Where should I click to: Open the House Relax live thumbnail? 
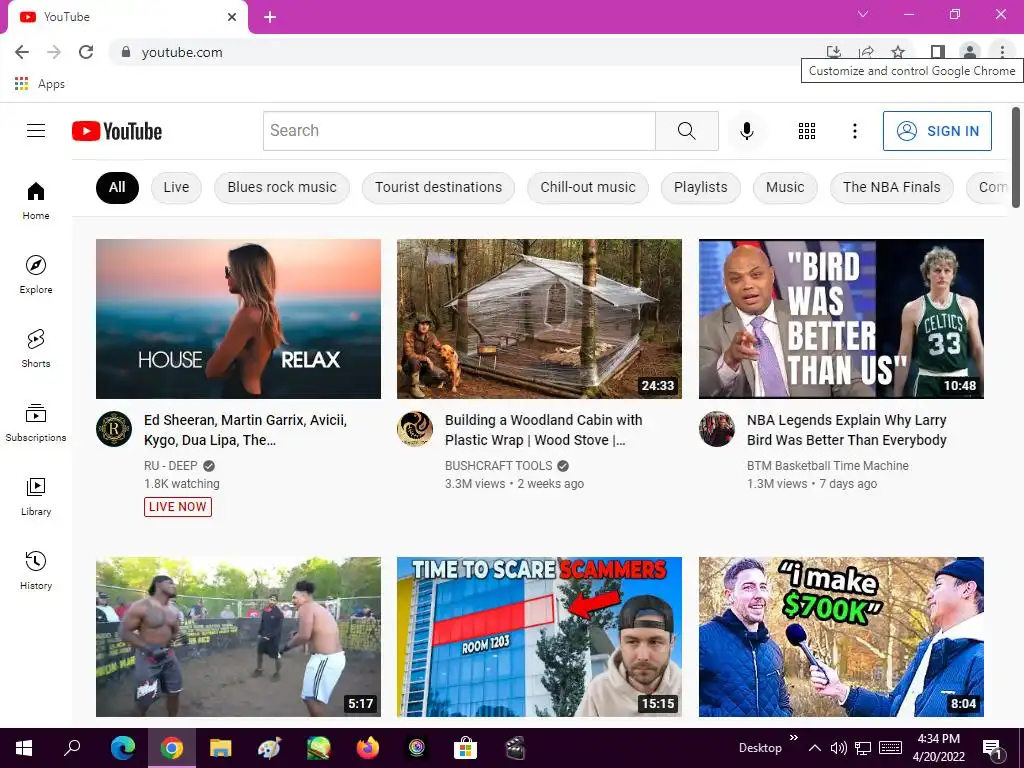pyautogui.click(x=238, y=319)
